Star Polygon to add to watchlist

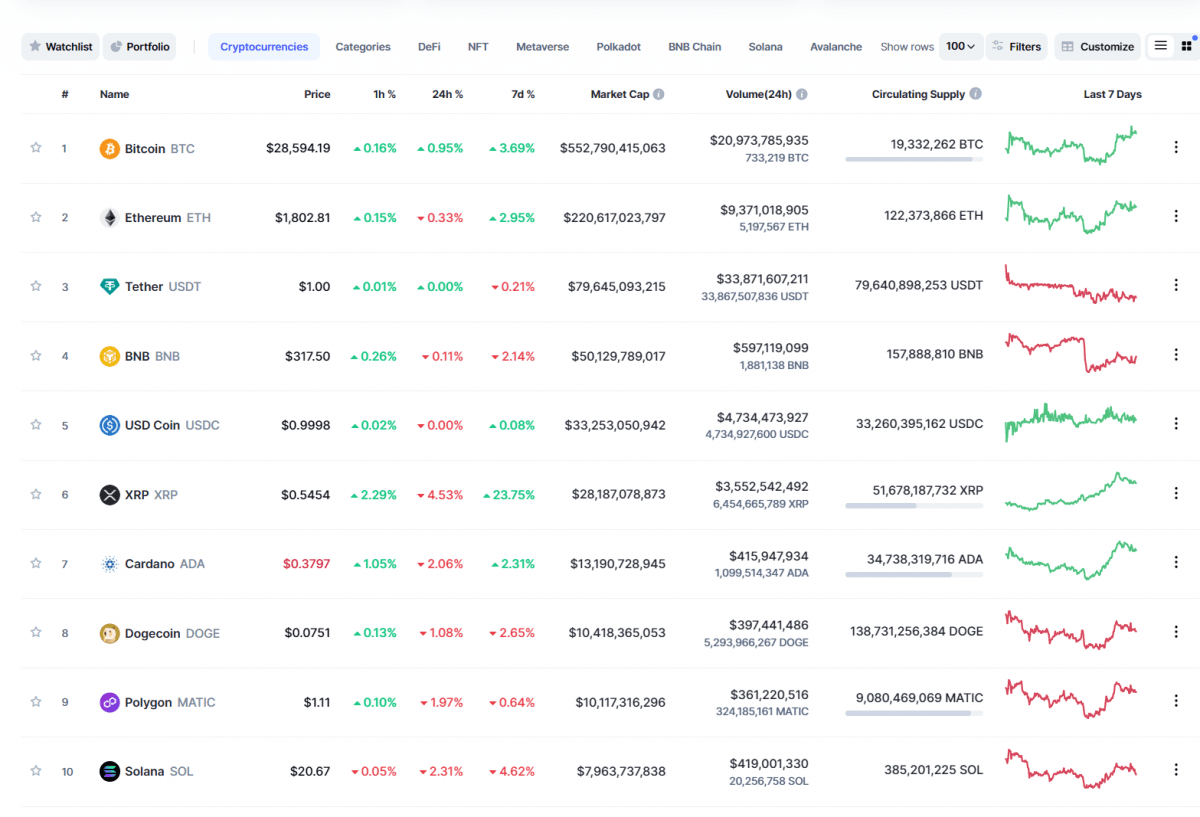[36, 702]
